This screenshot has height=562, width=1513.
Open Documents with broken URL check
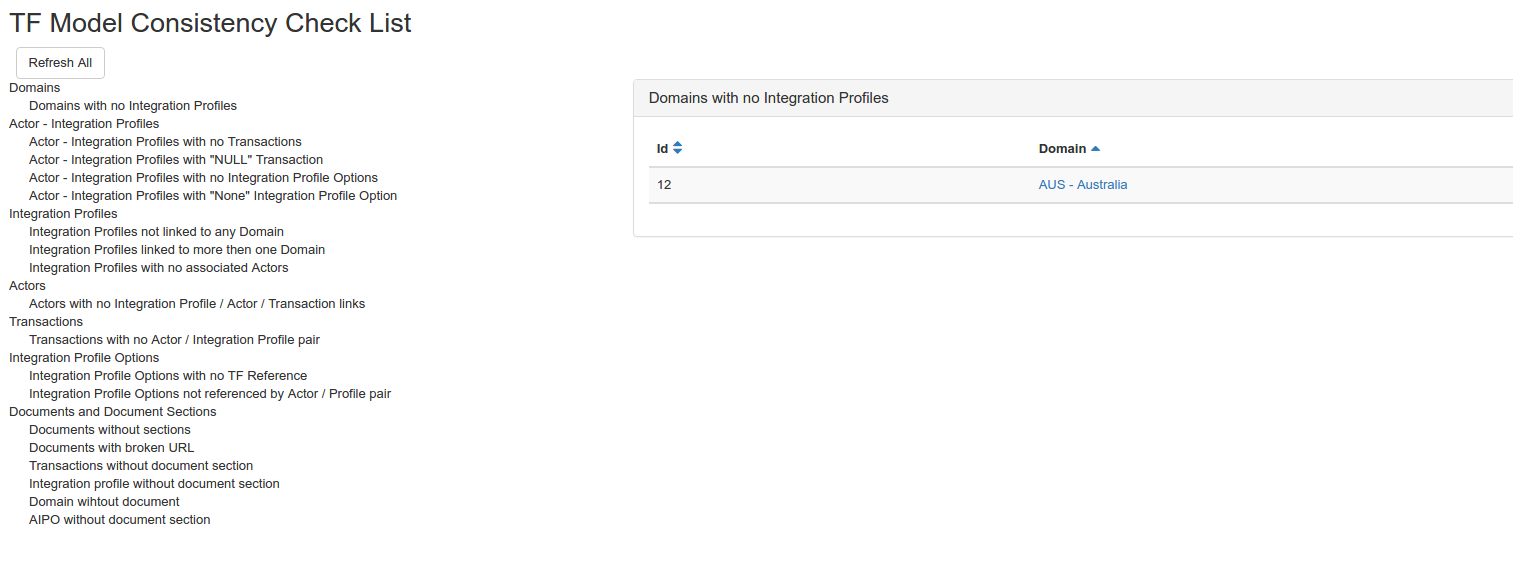[x=111, y=448]
